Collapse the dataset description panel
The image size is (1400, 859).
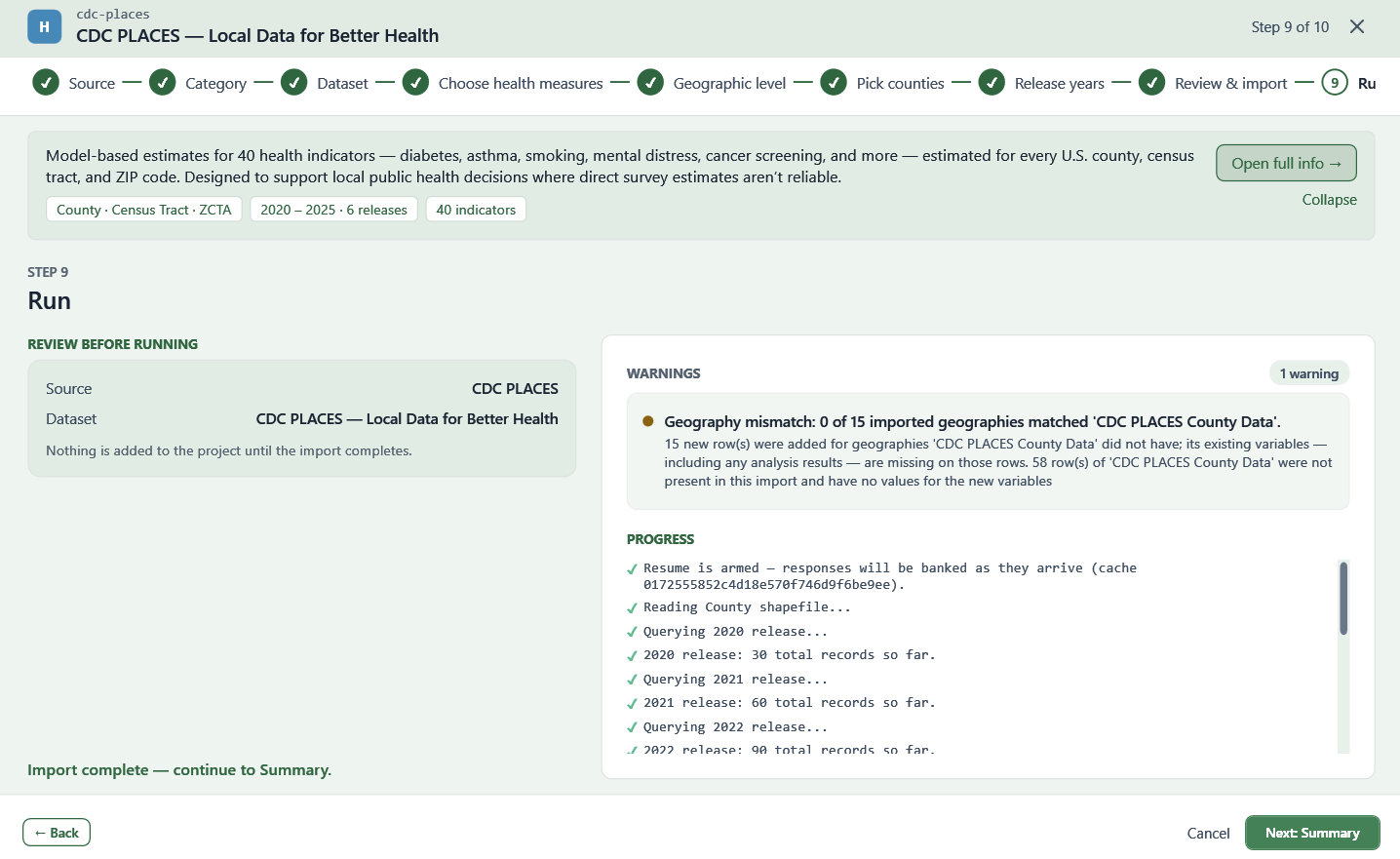1329,200
